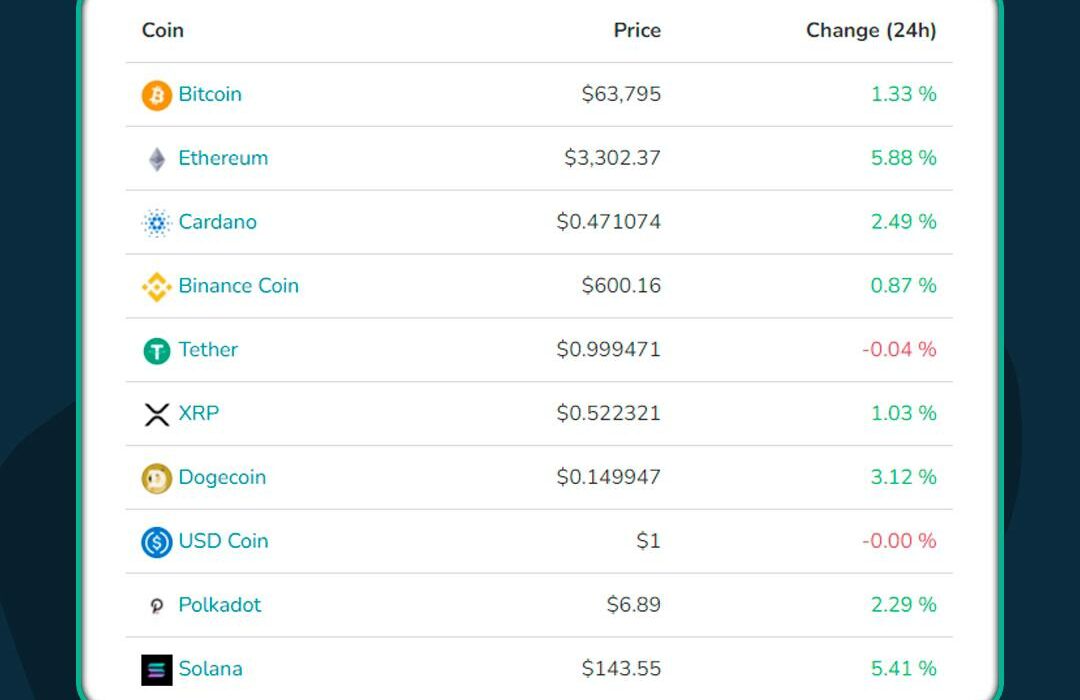The width and height of the screenshot is (1080, 700).
Task: Click the Cardano dotted logo icon
Action: pyautogui.click(x=156, y=223)
